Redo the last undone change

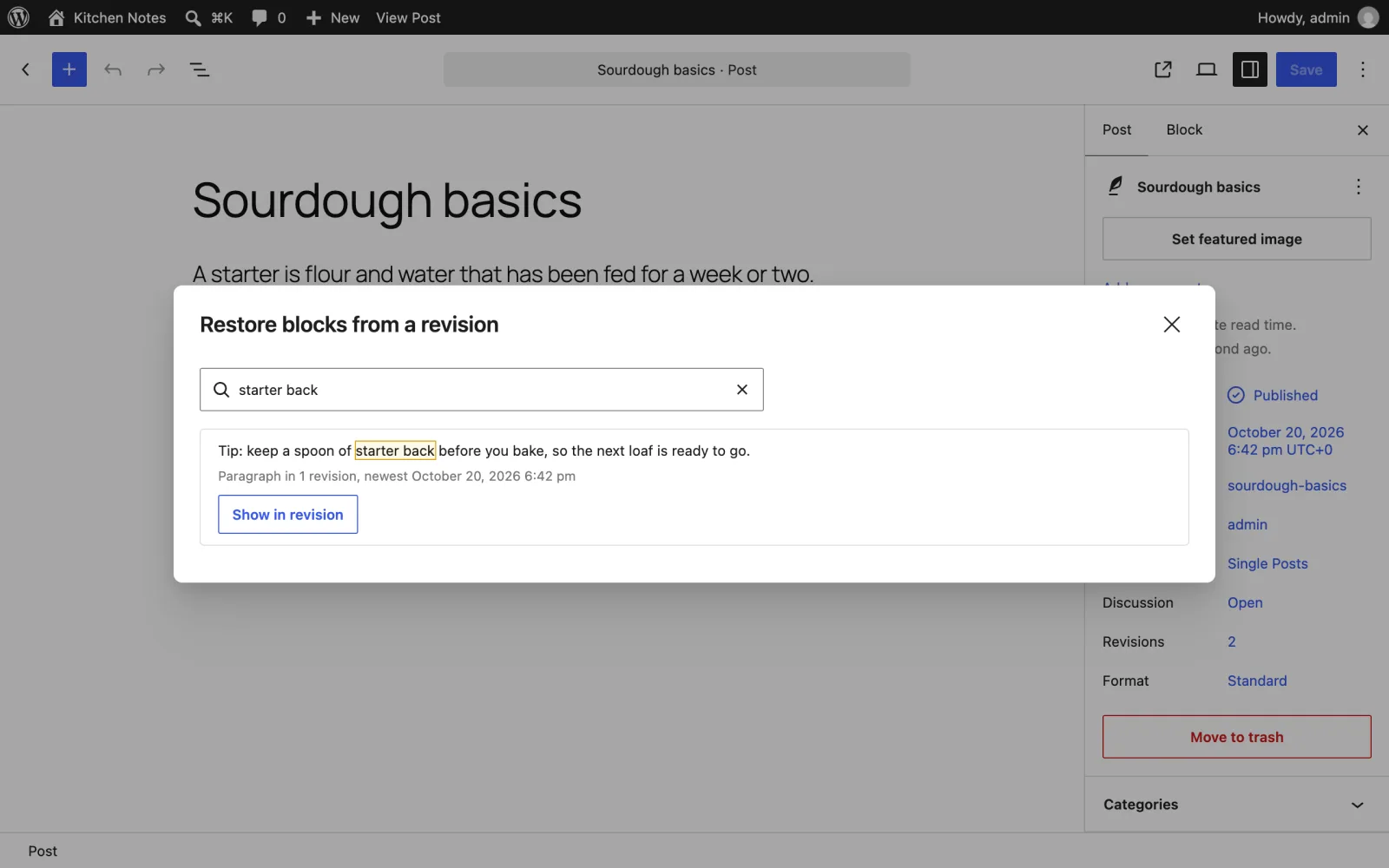[x=156, y=69]
